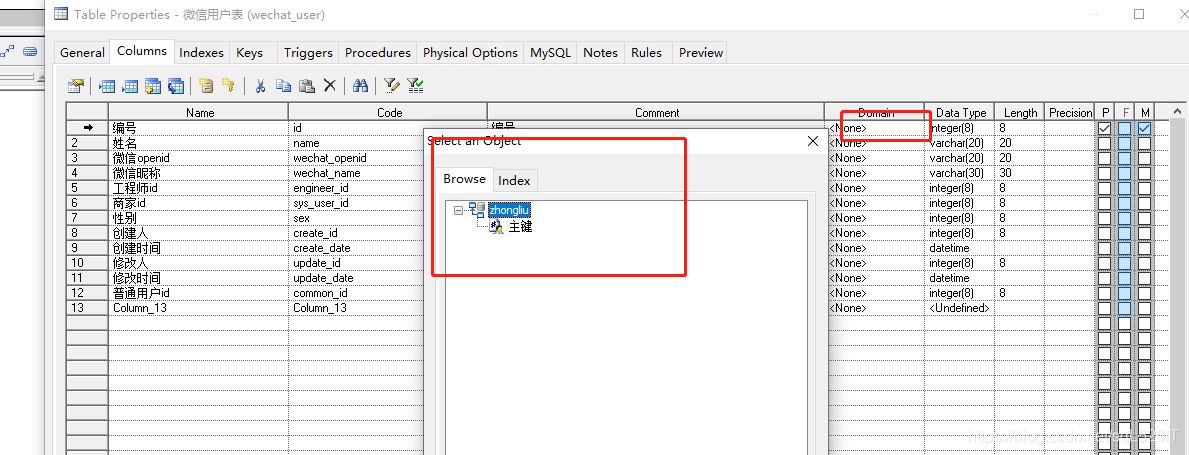Check the P checkbox for wechat_name row
The width and height of the screenshot is (1189, 455).
click(x=1105, y=173)
